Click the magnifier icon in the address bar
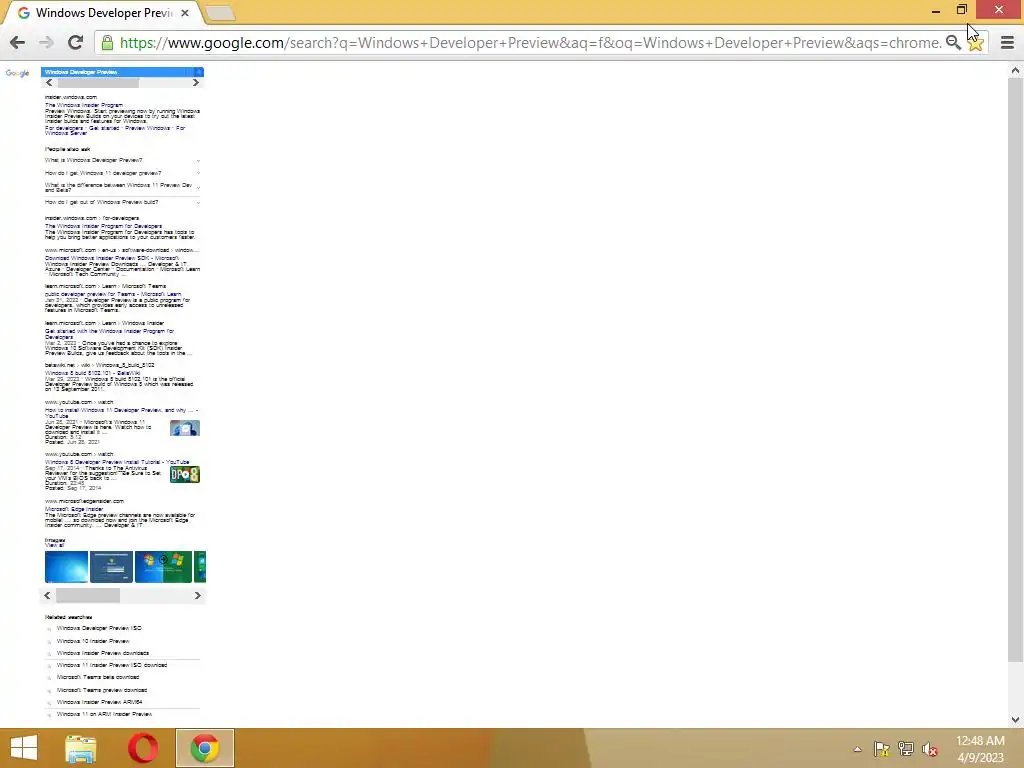This screenshot has width=1024, height=768. click(953, 42)
